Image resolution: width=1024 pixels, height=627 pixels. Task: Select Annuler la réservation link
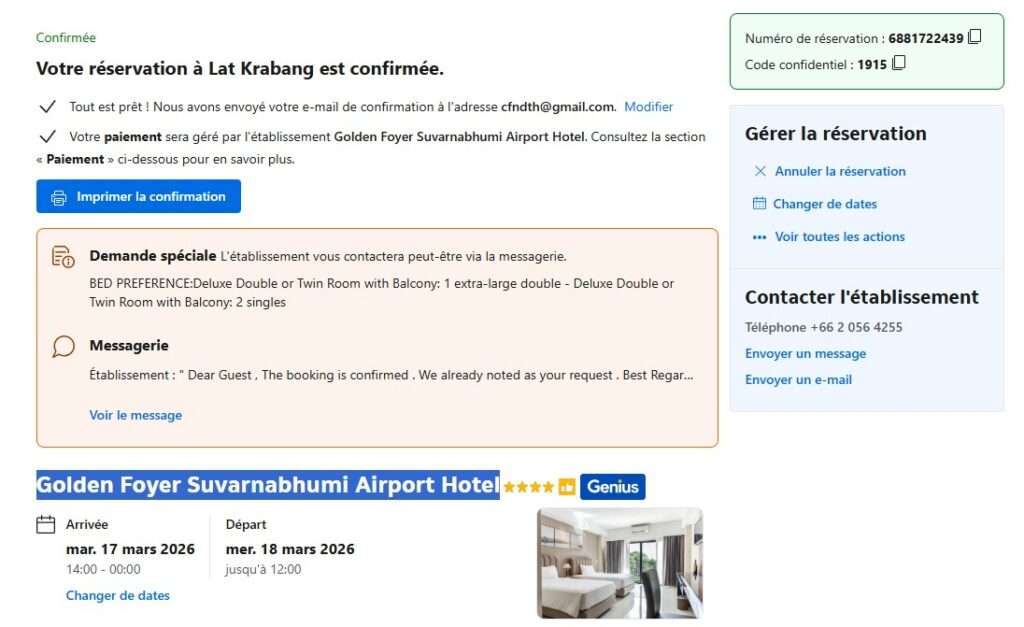[840, 171]
